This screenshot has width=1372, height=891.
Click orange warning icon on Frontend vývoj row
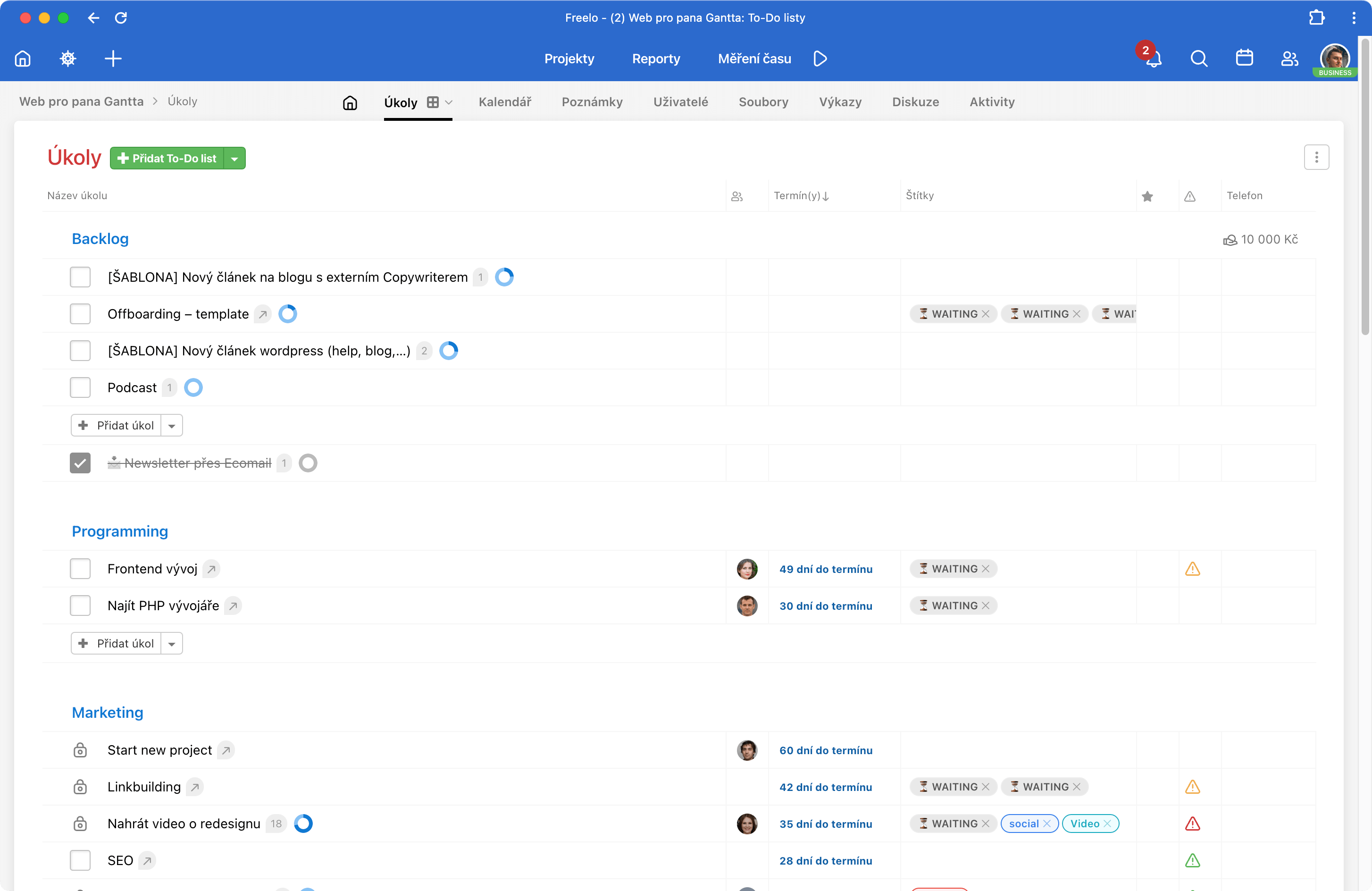[x=1192, y=569]
